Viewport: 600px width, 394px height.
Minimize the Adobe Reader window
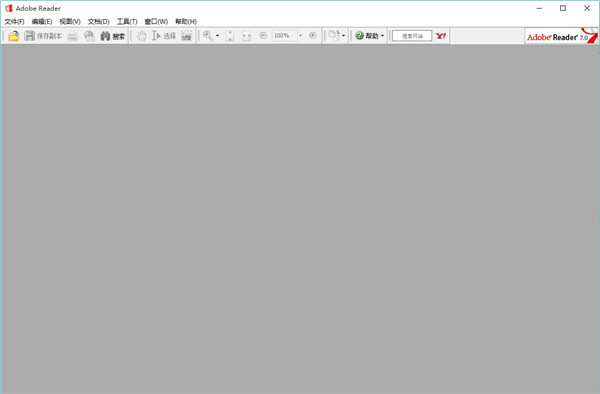click(x=540, y=8)
